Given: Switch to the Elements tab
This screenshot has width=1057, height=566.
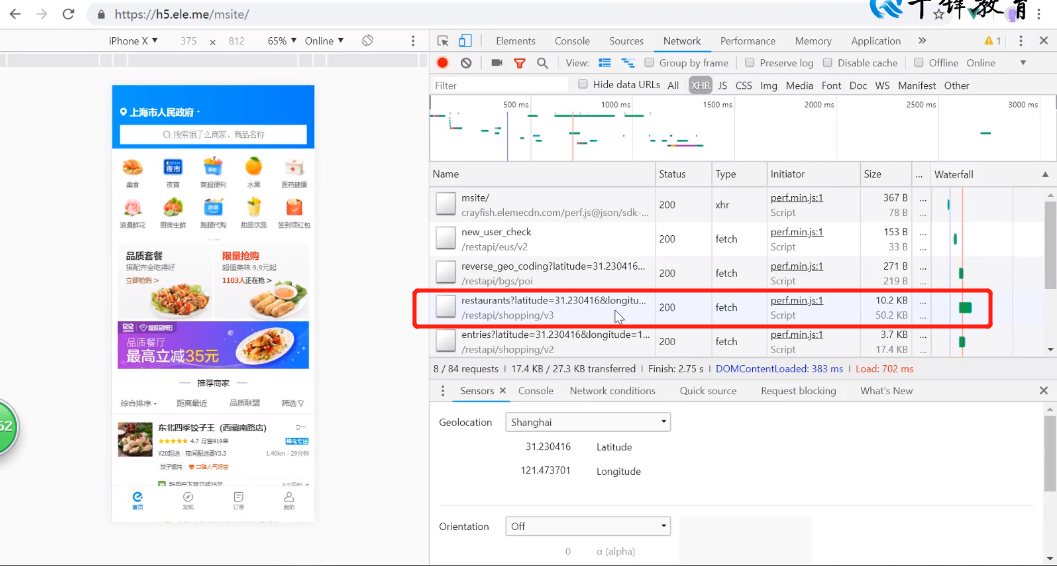Looking at the screenshot, I should 516,41.
